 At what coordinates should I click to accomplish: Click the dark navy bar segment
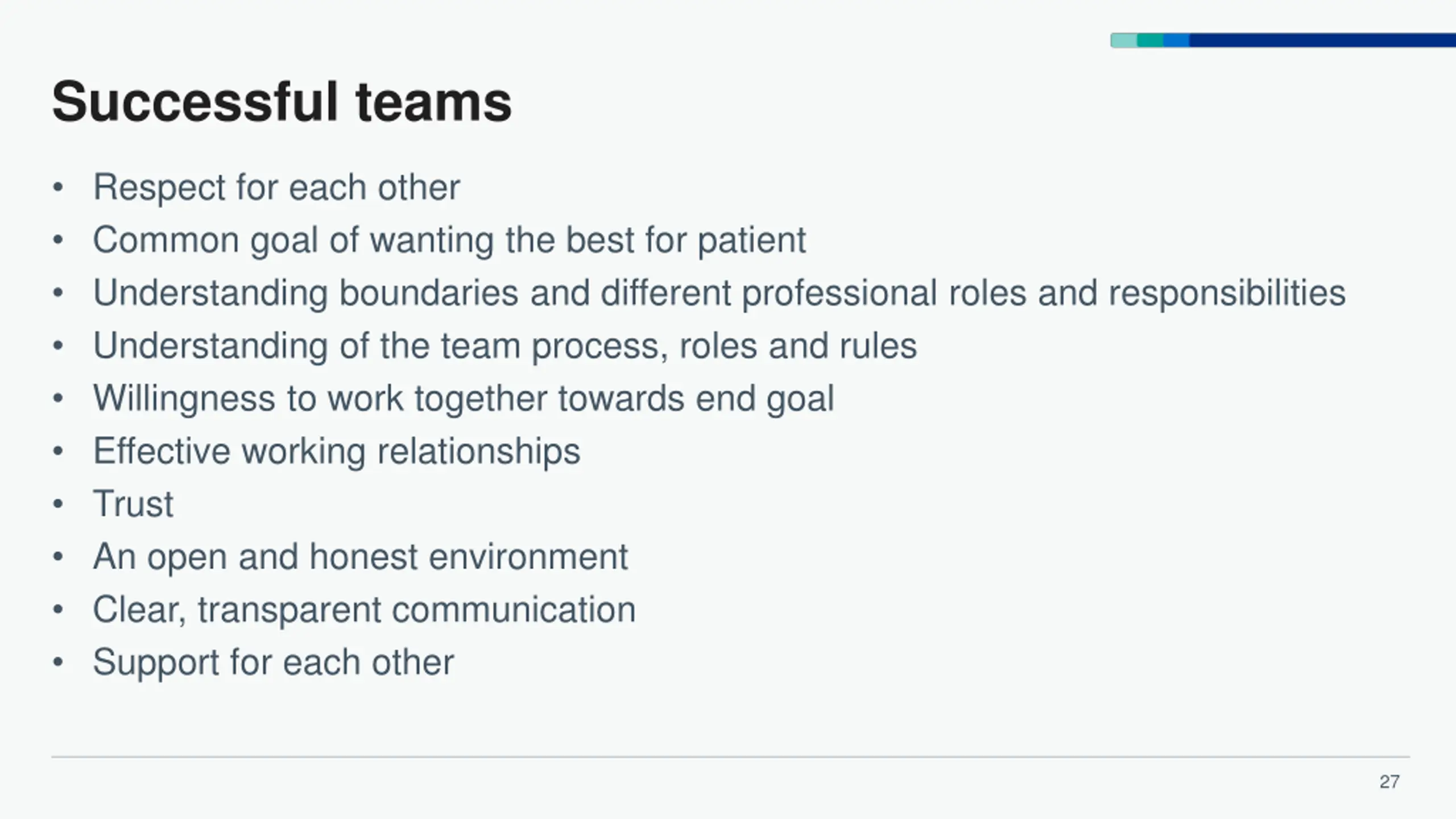(x=1322, y=40)
